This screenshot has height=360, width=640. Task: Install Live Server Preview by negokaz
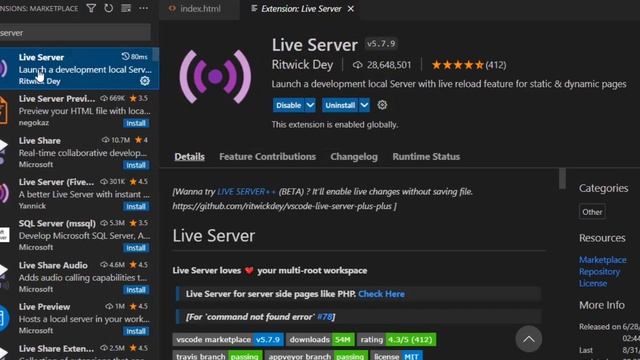point(136,123)
